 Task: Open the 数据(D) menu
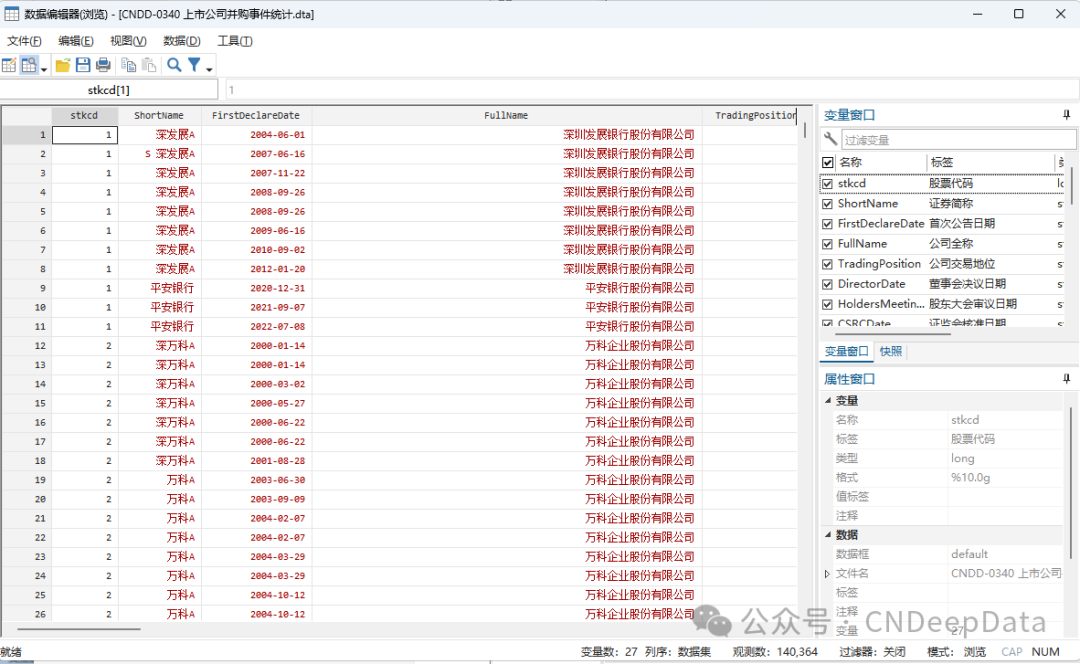click(182, 41)
